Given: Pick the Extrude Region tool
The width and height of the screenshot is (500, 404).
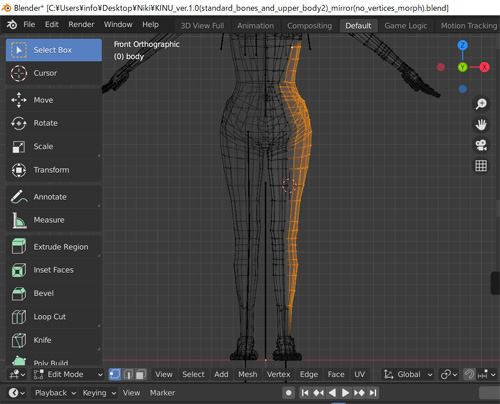Looking at the screenshot, I should (x=53, y=247).
